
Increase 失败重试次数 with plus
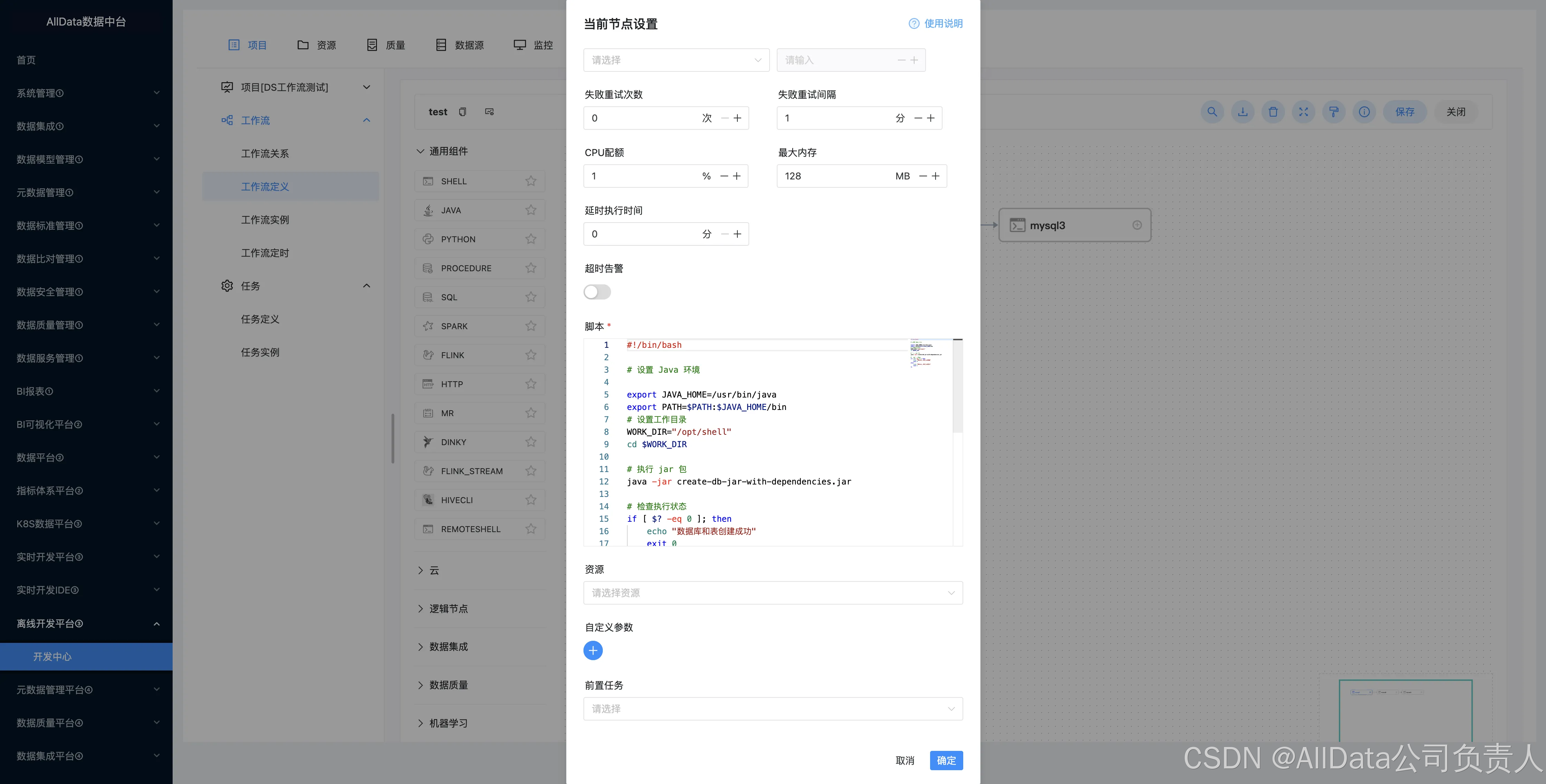pyautogui.click(x=737, y=118)
